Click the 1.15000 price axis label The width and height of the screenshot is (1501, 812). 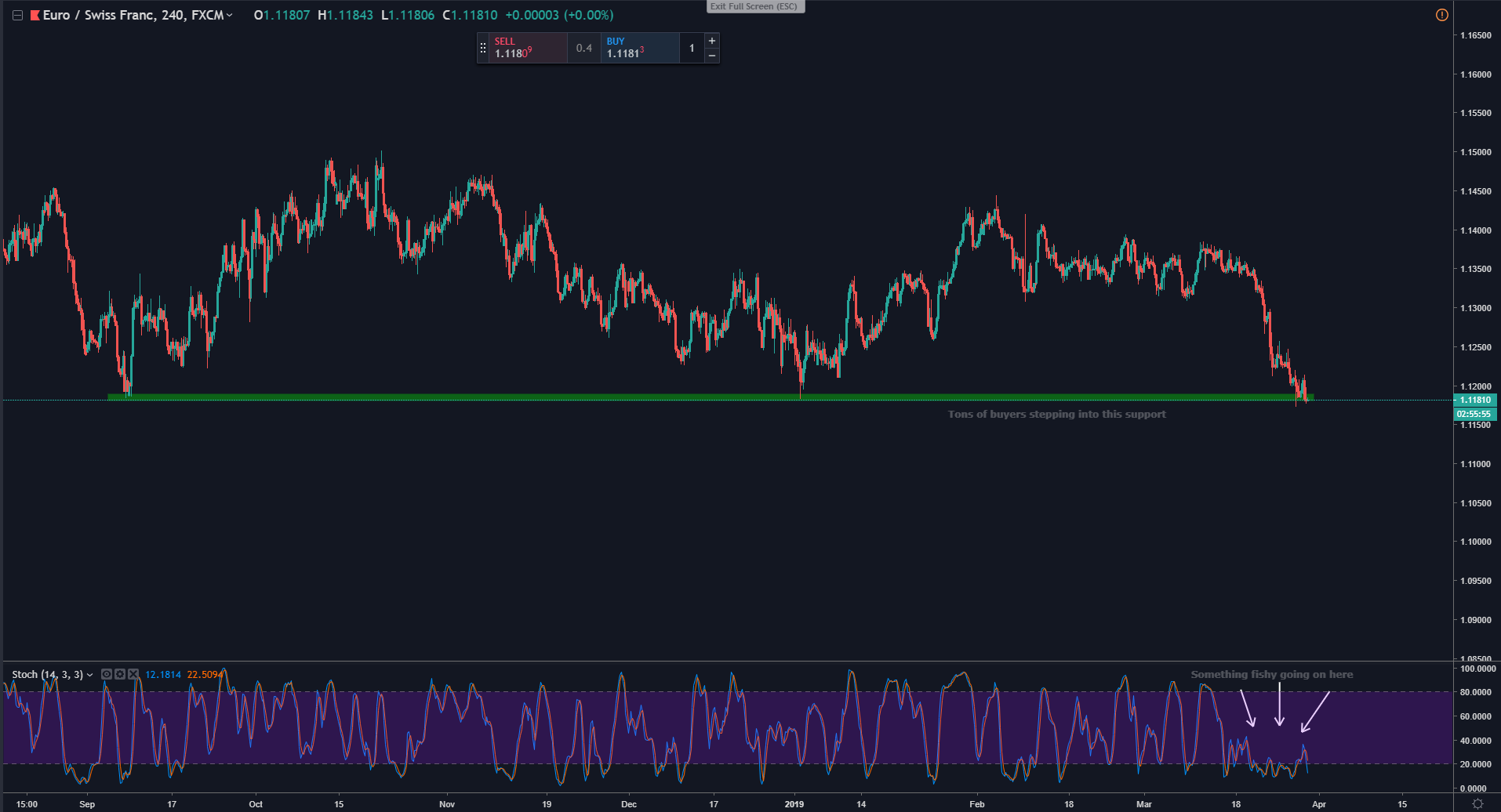pyautogui.click(x=1475, y=152)
